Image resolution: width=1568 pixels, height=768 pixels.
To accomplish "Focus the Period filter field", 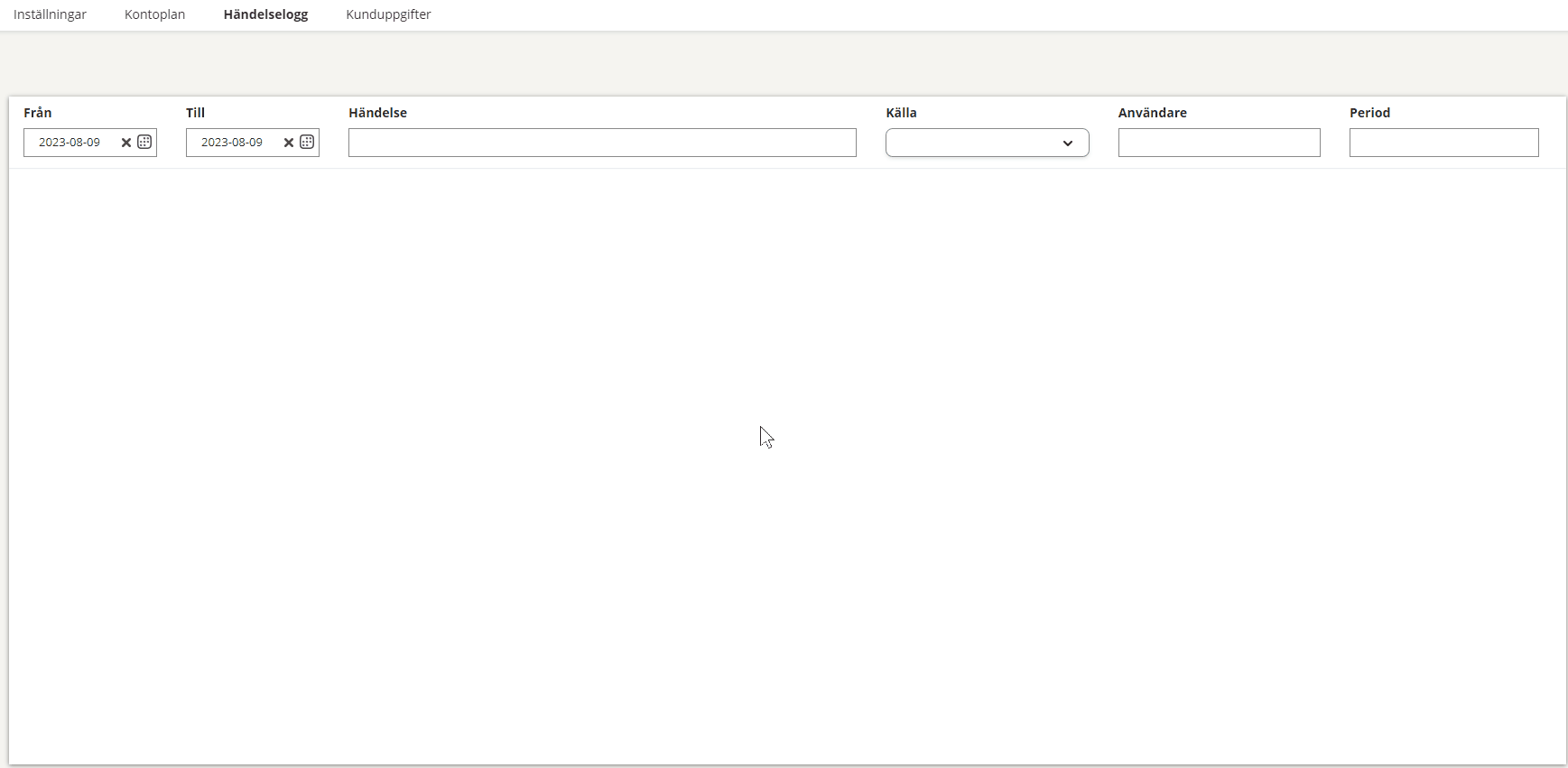I will coord(1443,143).
